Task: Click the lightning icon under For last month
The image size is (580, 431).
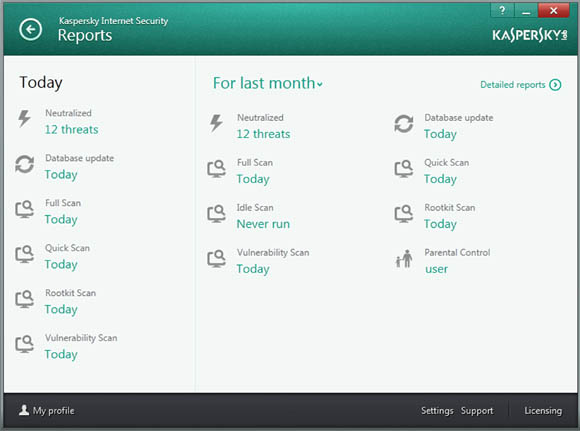Action: 216,123
